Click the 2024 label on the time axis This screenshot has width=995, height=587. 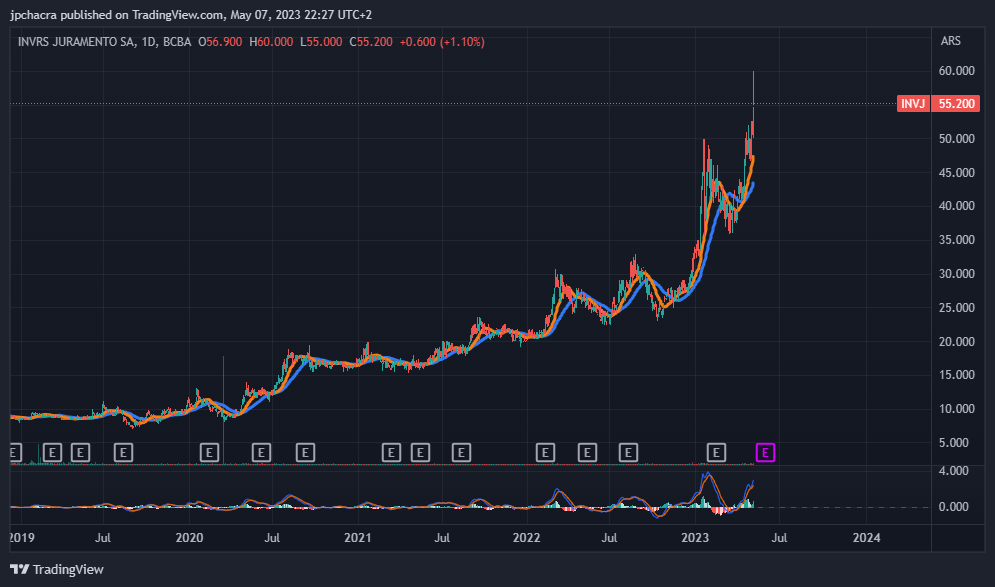866,538
